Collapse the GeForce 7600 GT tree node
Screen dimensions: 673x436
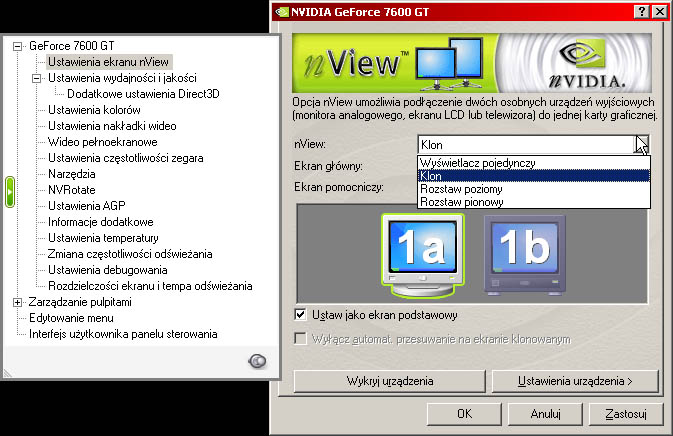point(17,46)
